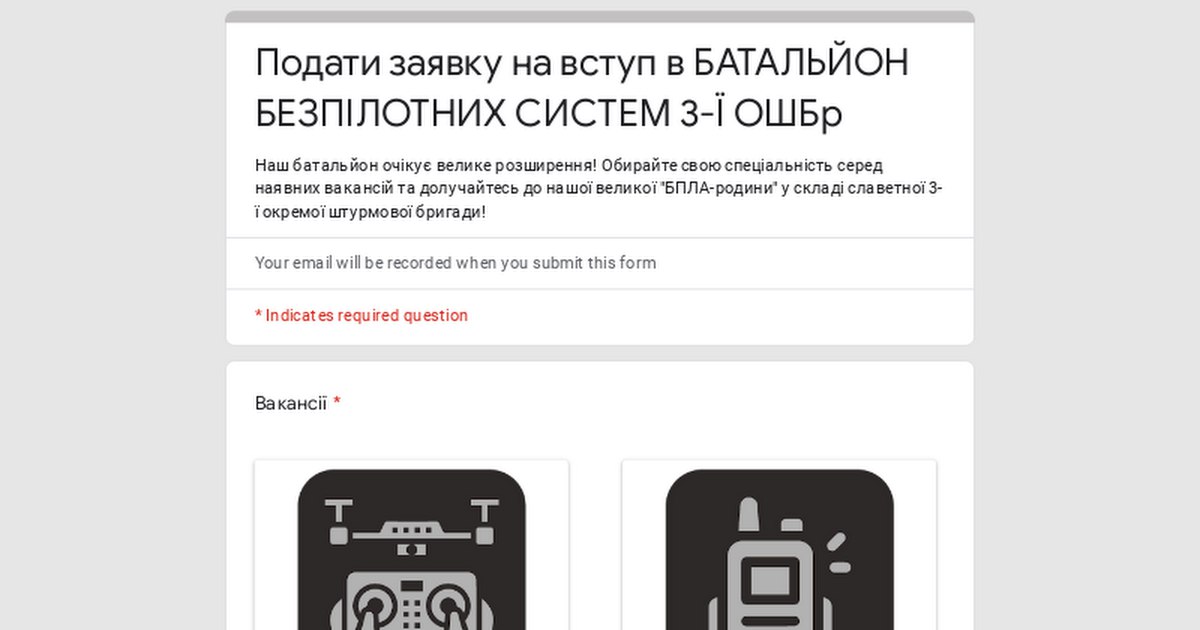Click the red asterisk next to Вакансії
This screenshot has height=630, width=1200.
point(337,402)
